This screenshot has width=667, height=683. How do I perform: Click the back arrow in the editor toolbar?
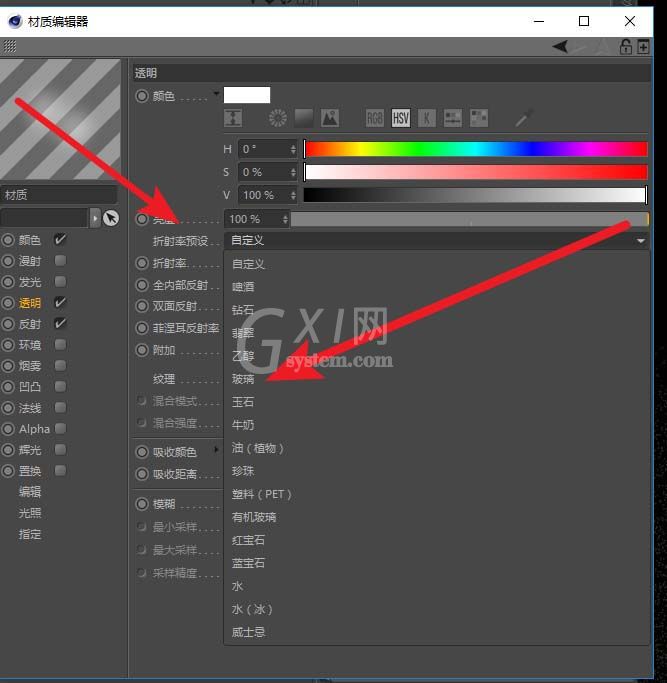[x=560, y=46]
